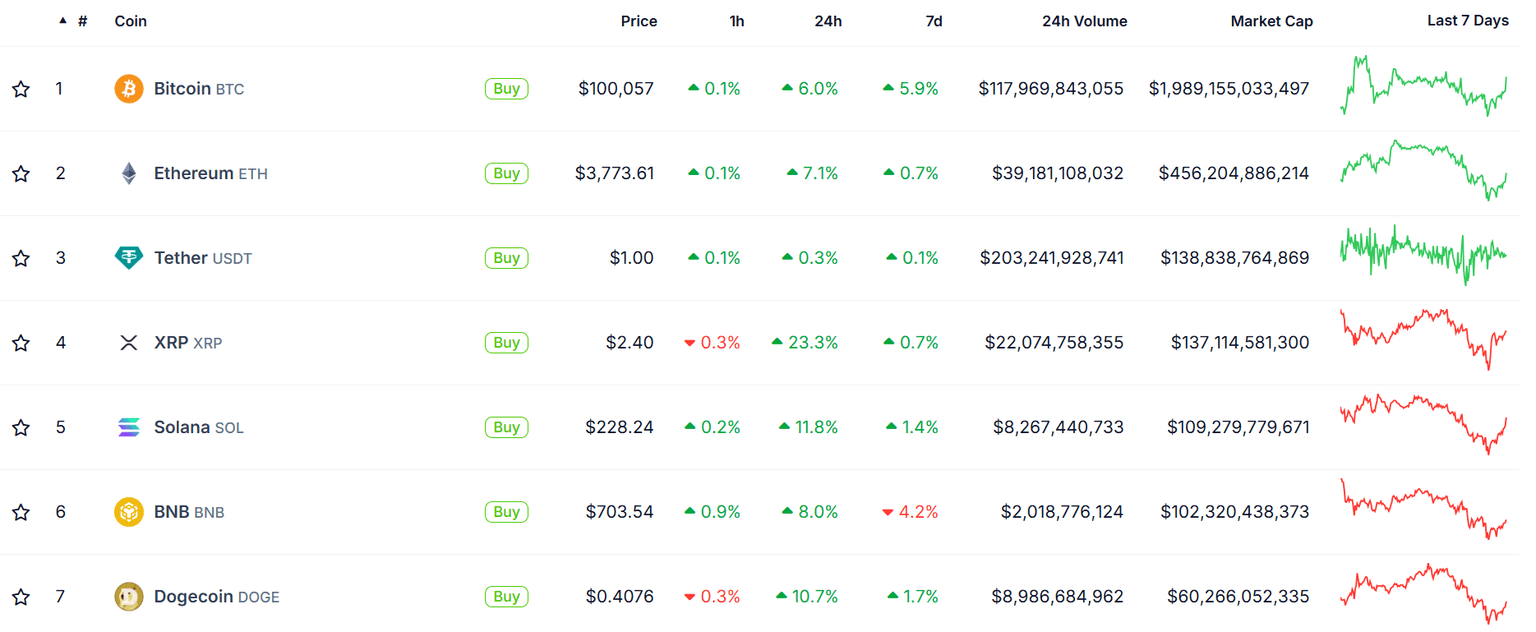Viewport: 1536px width, 632px height.
Task: Click the Bitcoin BTC coin logo
Action: [x=128, y=88]
